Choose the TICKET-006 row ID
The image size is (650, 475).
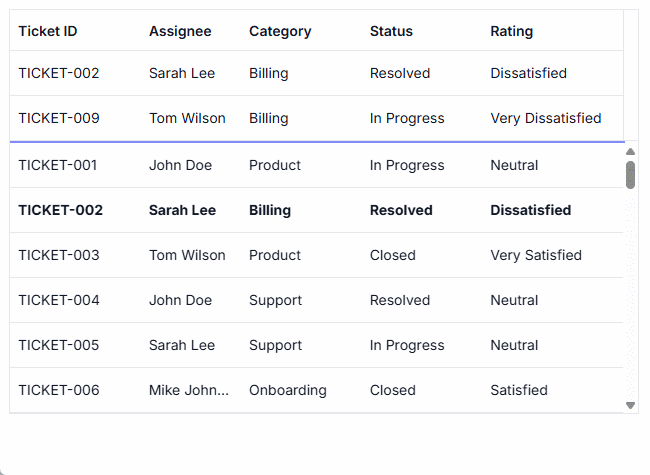pos(59,390)
